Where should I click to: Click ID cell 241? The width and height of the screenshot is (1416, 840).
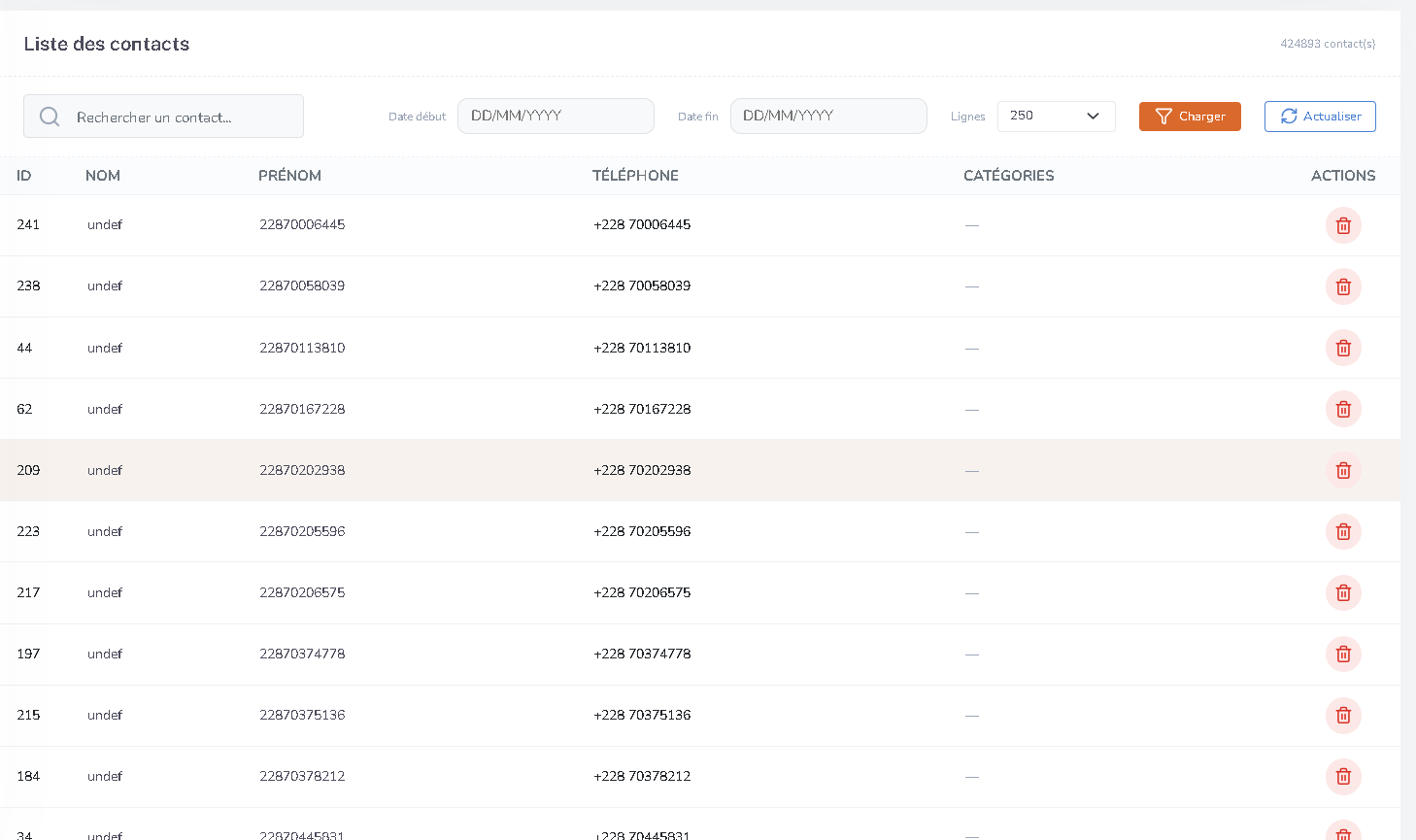pos(28,224)
